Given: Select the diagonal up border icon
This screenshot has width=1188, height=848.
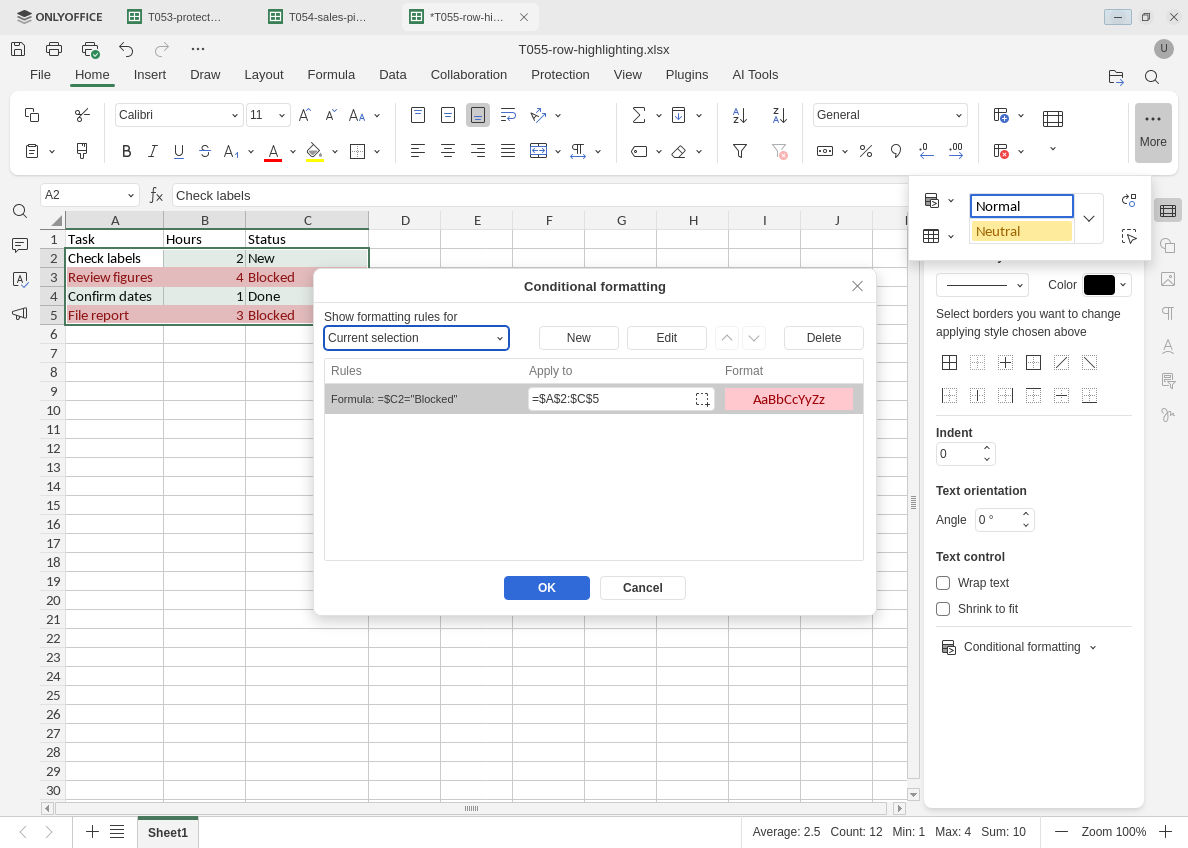Looking at the screenshot, I should tap(1061, 362).
